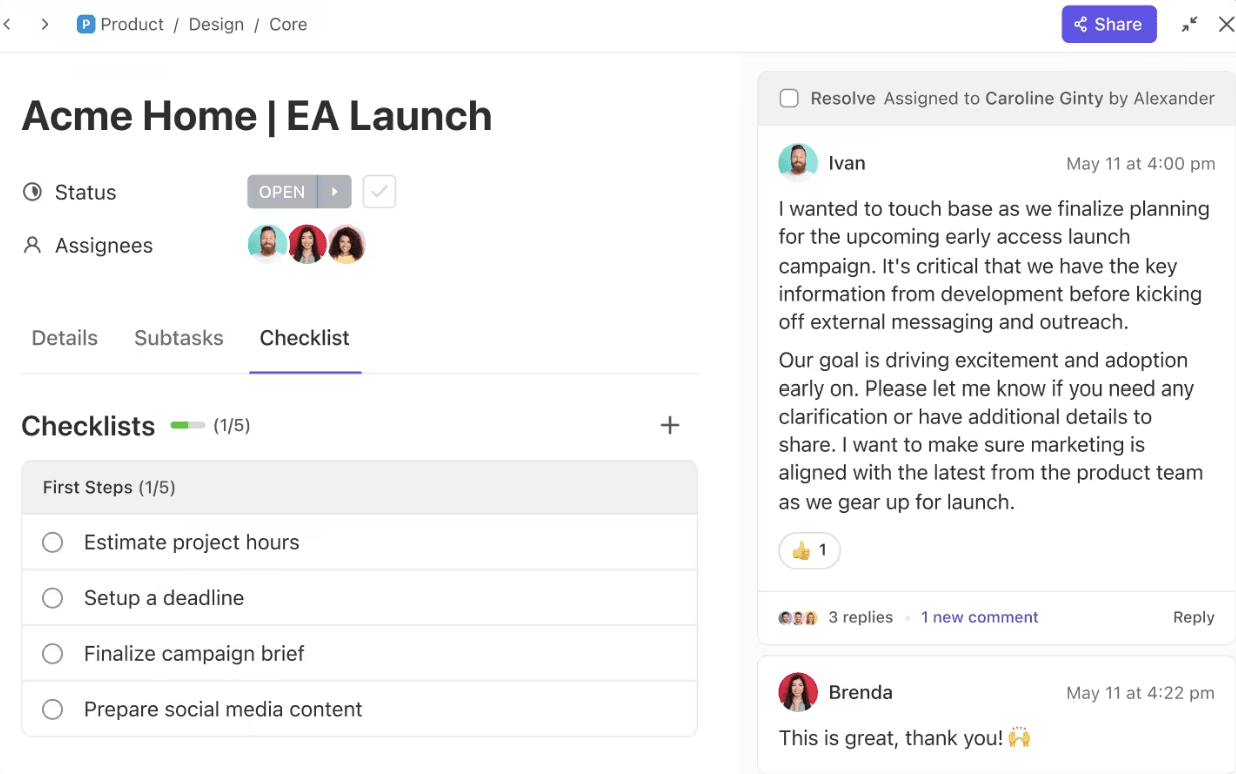Click Ivan's avatar in the comment
The height and width of the screenshot is (774, 1236).
point(797,163)
